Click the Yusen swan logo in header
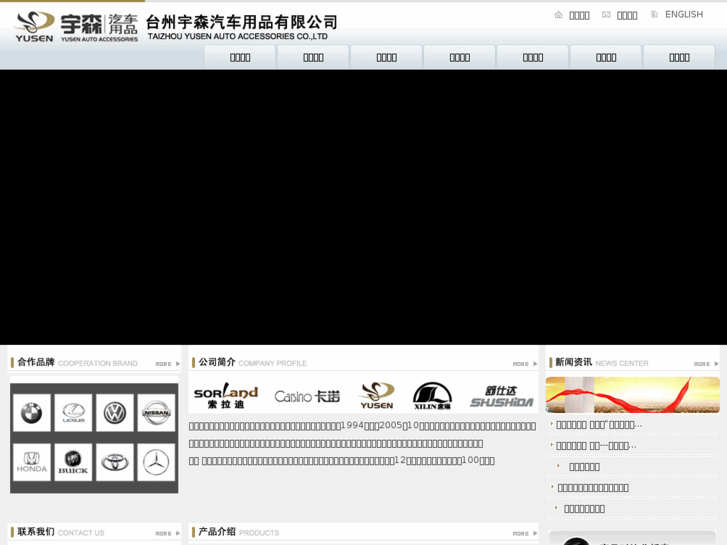The image size is (727, 545). tap(34, 27)
